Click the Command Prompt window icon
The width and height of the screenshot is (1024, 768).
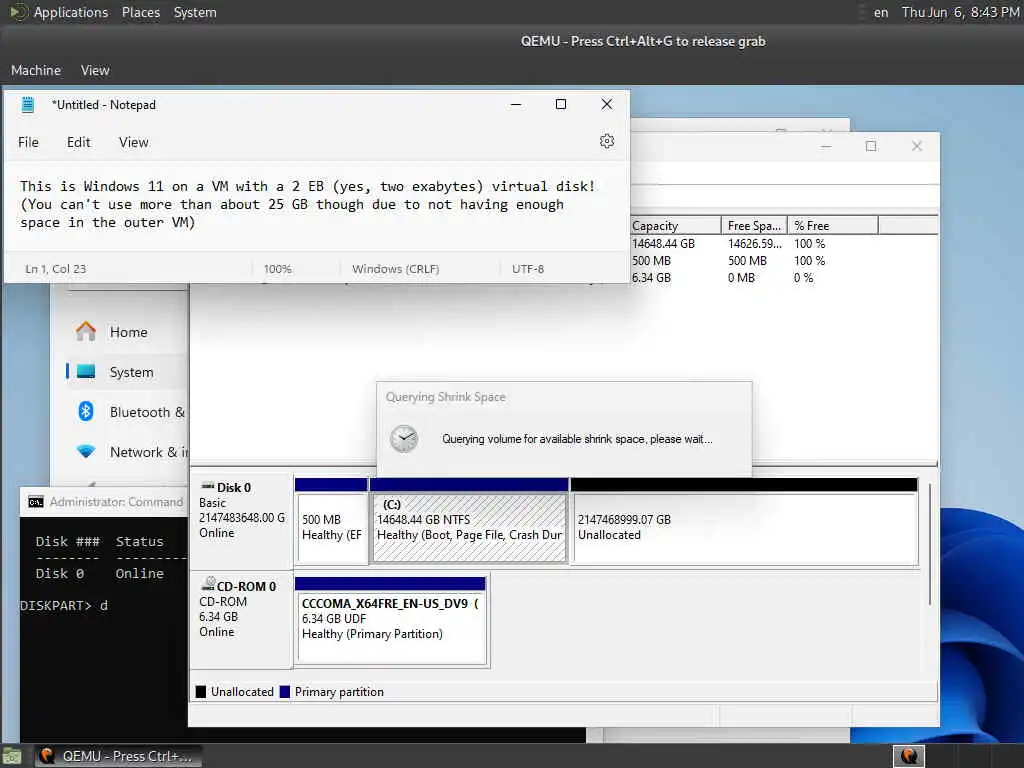coord(36,502)
